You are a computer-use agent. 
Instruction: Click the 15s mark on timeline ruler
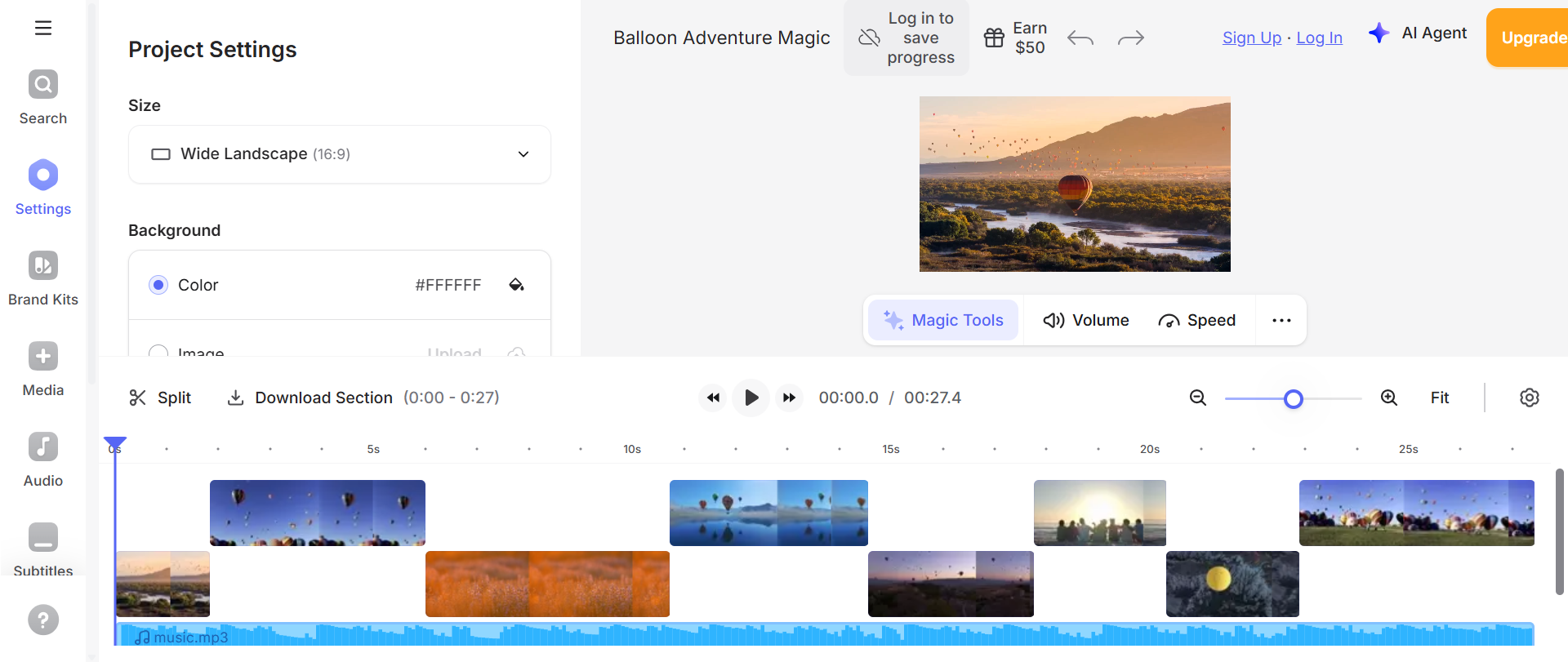coord(891,449)
